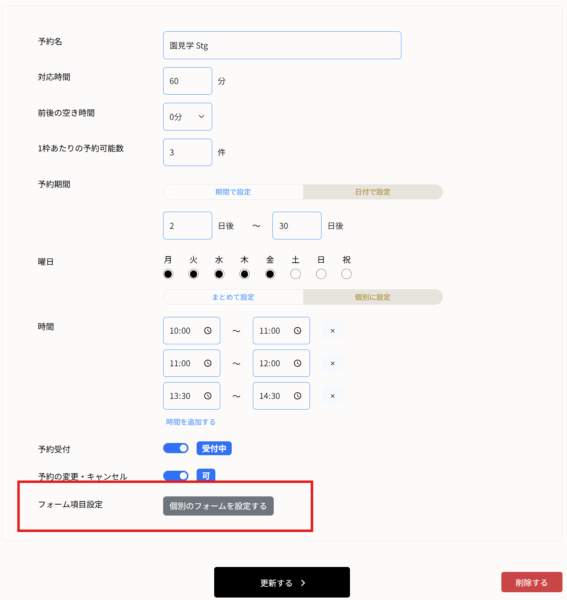Click clock icon in 12:00 end field
Image resolution: width=567 pixels, height=600 pixels.
tap(297, 363)
